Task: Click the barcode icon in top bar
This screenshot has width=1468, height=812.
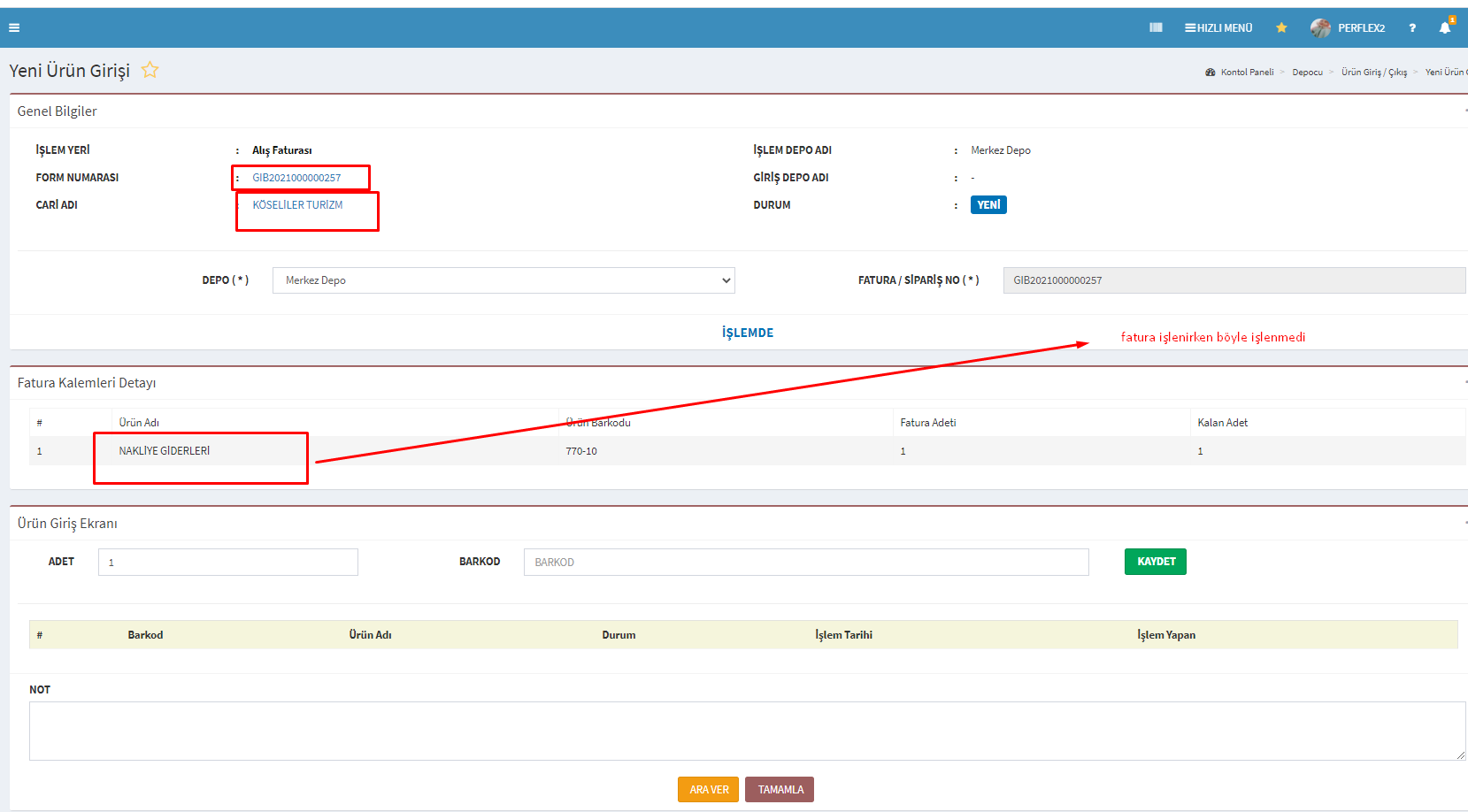Action: tap(1156, 28)
